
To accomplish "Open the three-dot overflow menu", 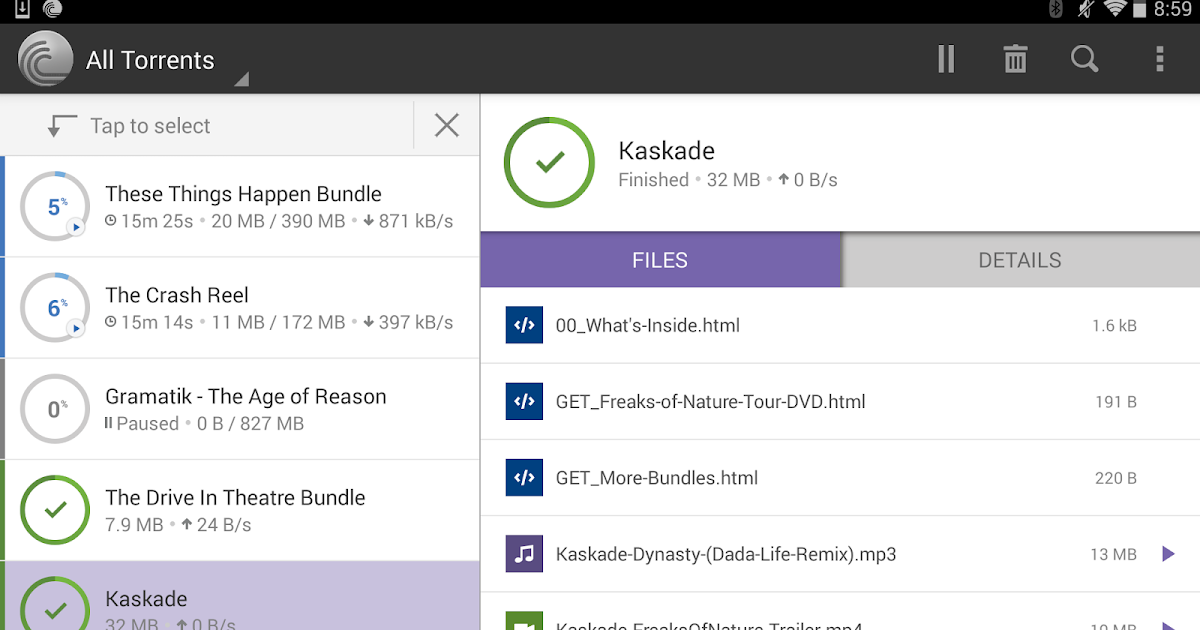I will (x=1160, y=59).
